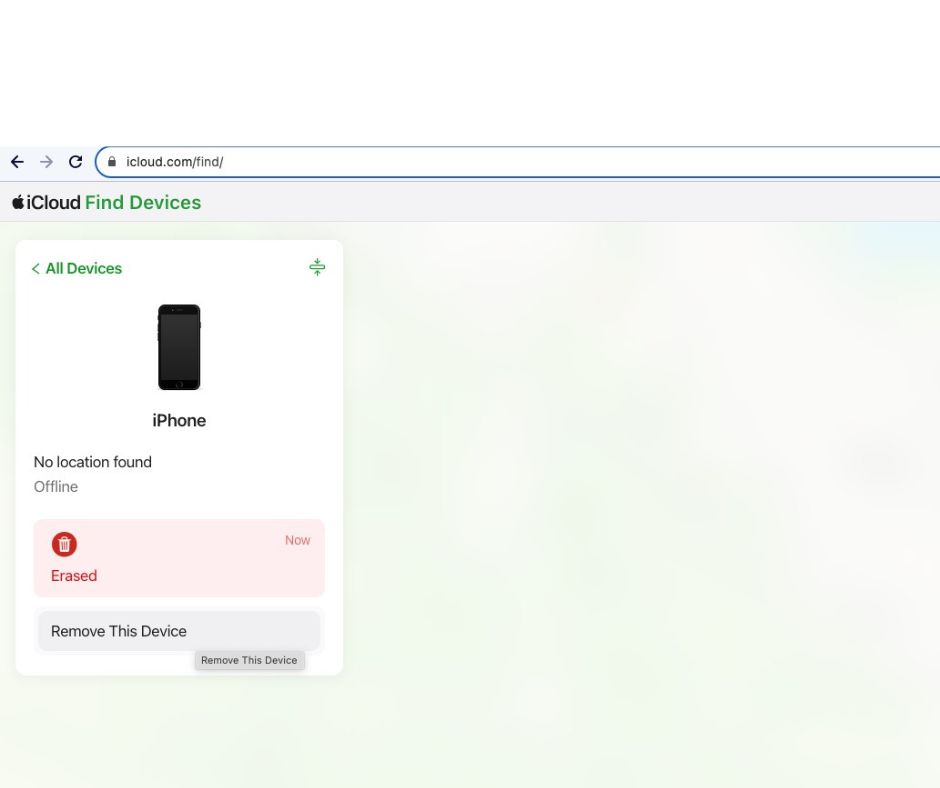Click Remove This Device button

179,631
